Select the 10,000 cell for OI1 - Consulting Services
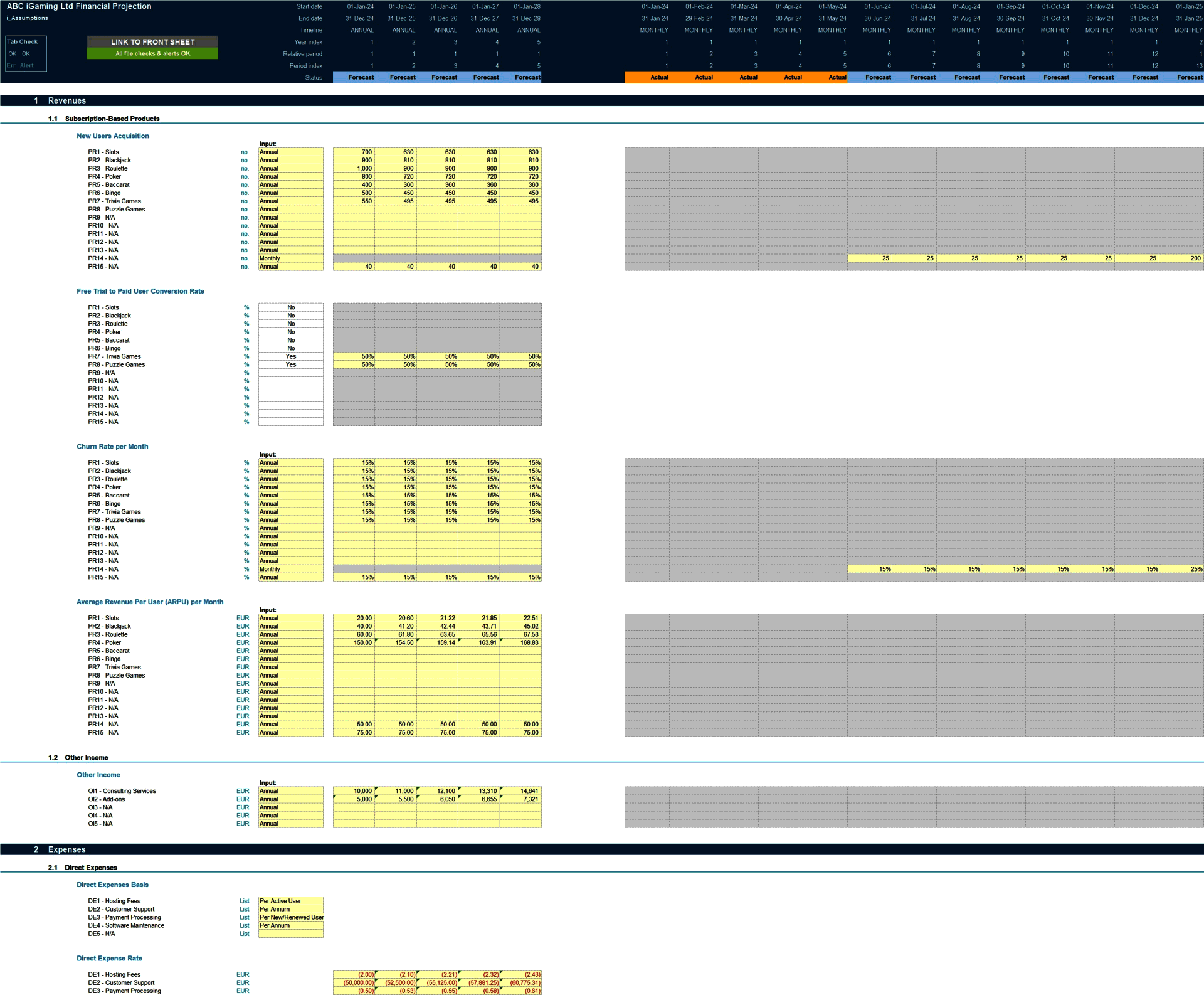This screenshot has width=1204, height=995. (x=354, y=791)
